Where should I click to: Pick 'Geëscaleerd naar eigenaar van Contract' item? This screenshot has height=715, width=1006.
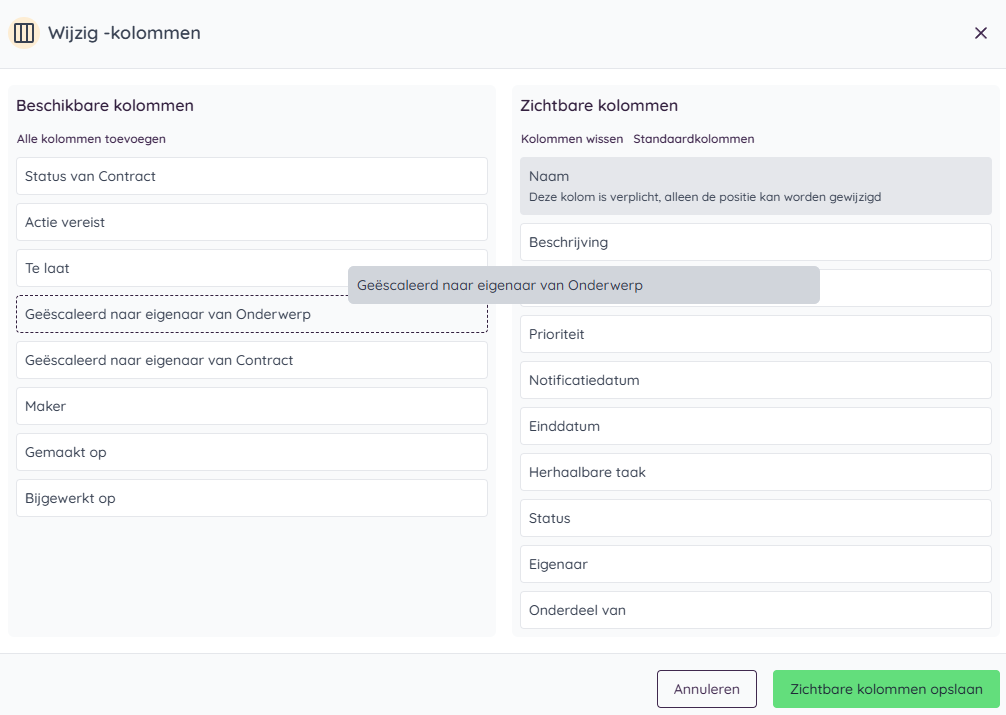251,360
